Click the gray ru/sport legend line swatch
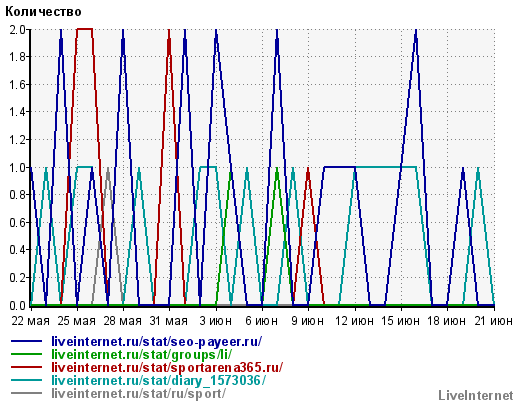This screenshot has height=405, width=520. click(27, 393)
